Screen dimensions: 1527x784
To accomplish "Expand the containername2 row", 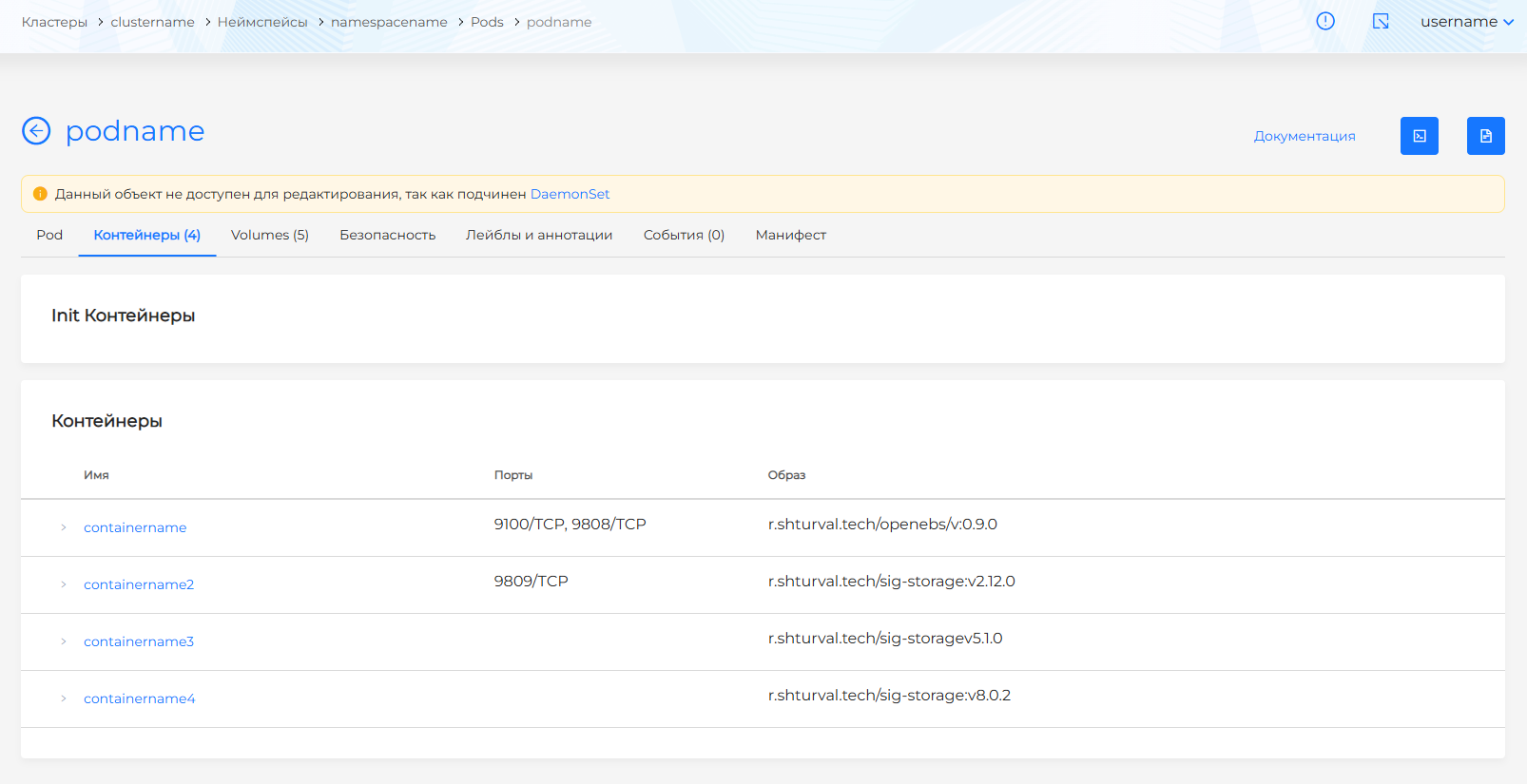I will [64, 584].
